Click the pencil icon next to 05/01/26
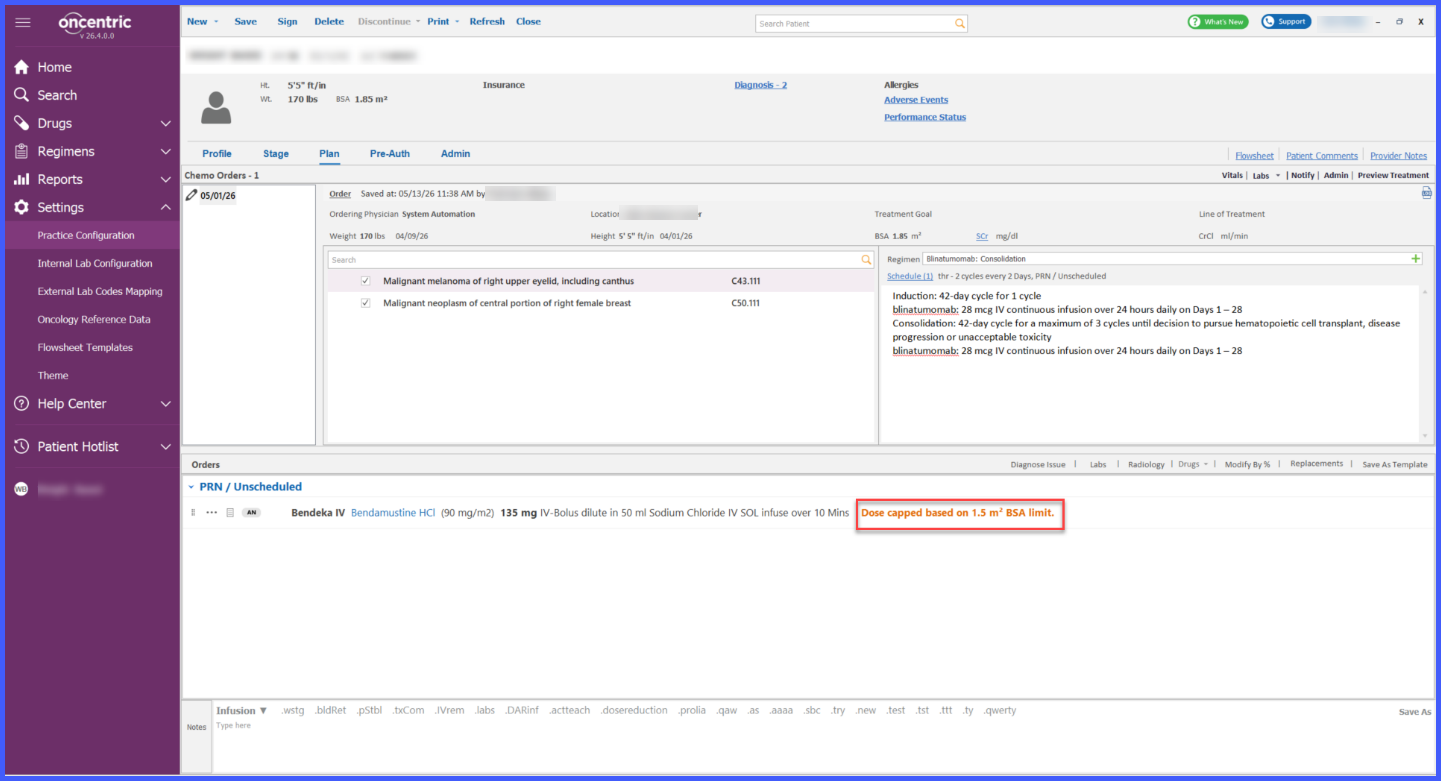 [x=192, y=195]
